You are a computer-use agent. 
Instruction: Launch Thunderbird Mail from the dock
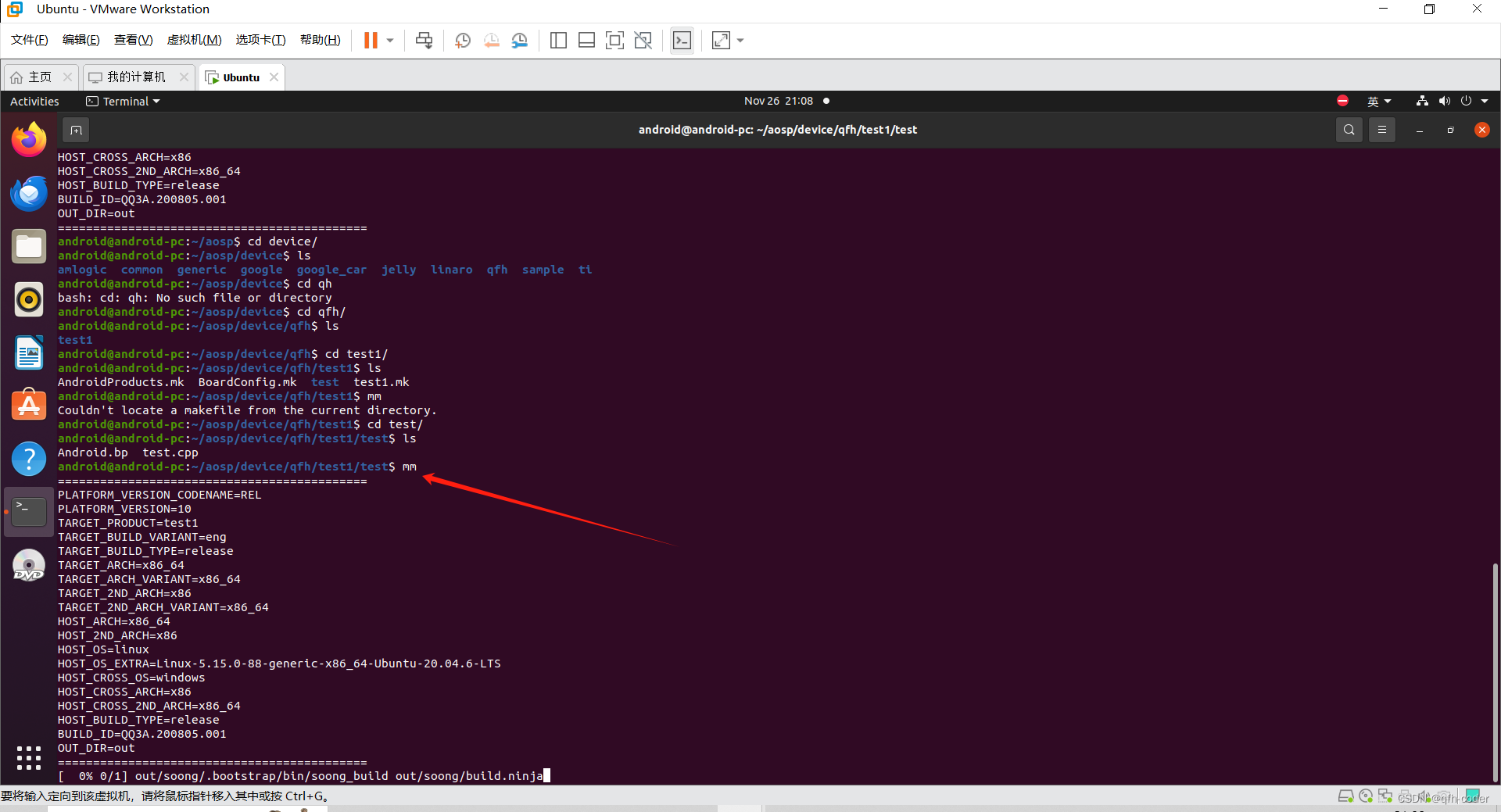pyautogui.click(x=29, y=193)
